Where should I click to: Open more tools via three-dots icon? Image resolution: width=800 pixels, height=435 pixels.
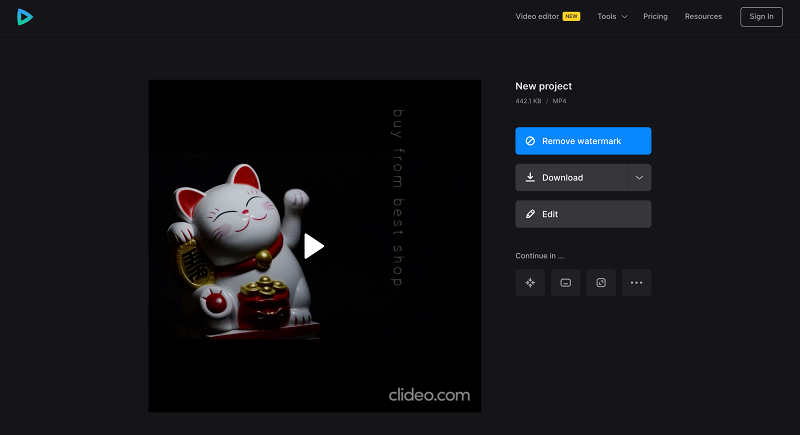636,283
